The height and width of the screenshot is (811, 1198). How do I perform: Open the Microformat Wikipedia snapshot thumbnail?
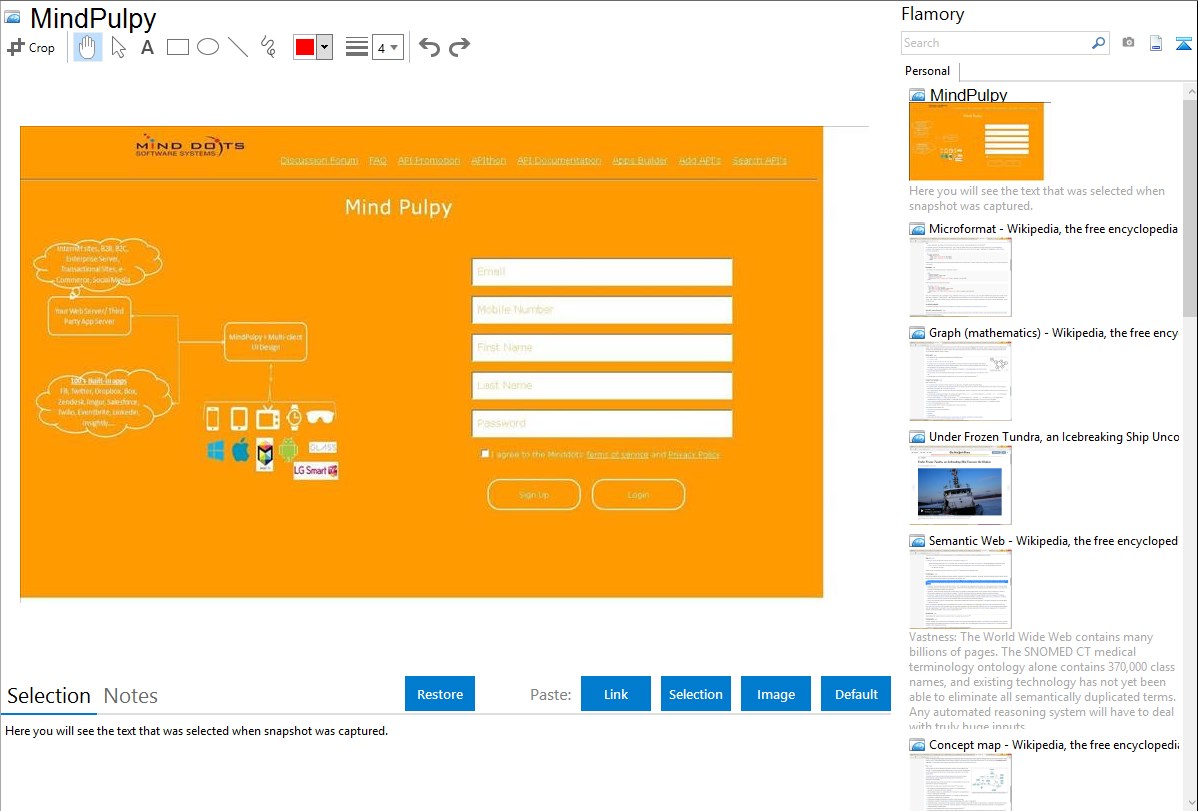[960, 277]
